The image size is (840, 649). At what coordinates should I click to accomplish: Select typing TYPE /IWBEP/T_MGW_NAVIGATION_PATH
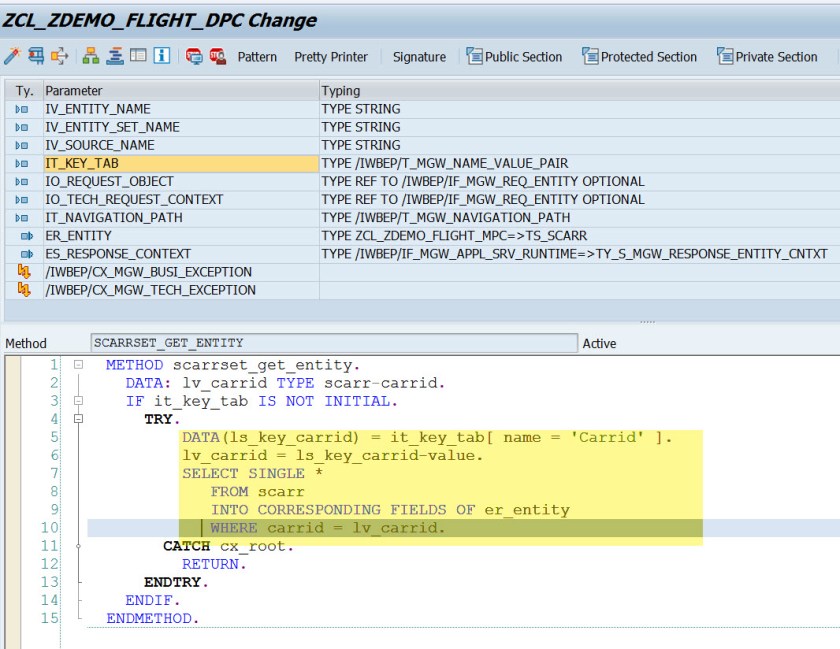click(x=446, y=218)
